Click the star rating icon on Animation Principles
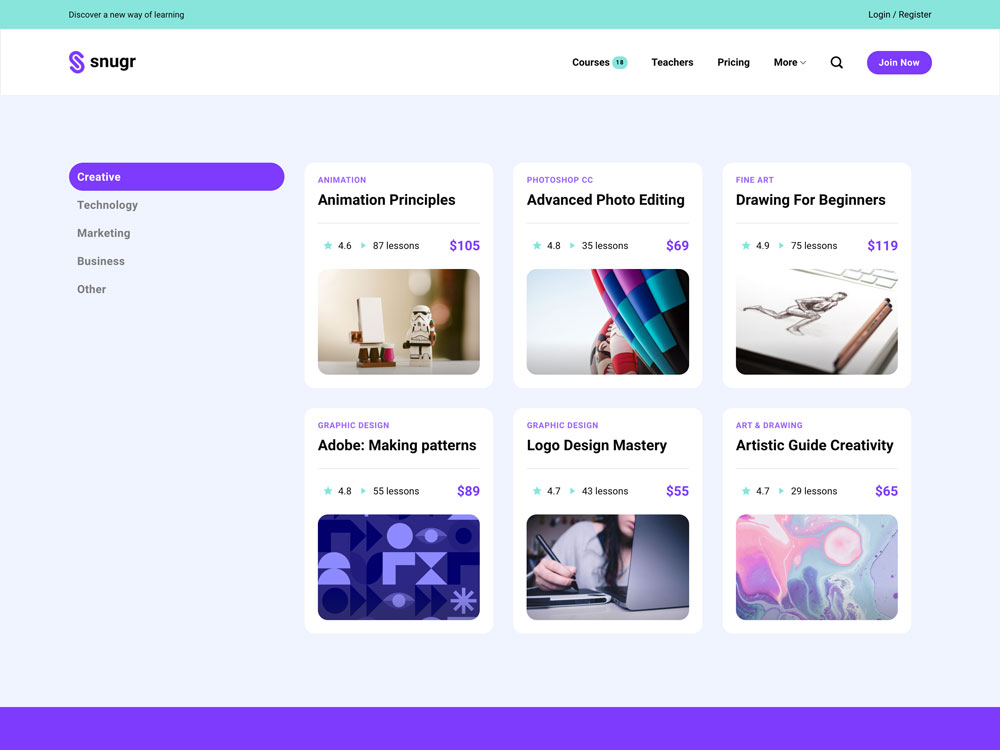 click(x=328, y=246)
